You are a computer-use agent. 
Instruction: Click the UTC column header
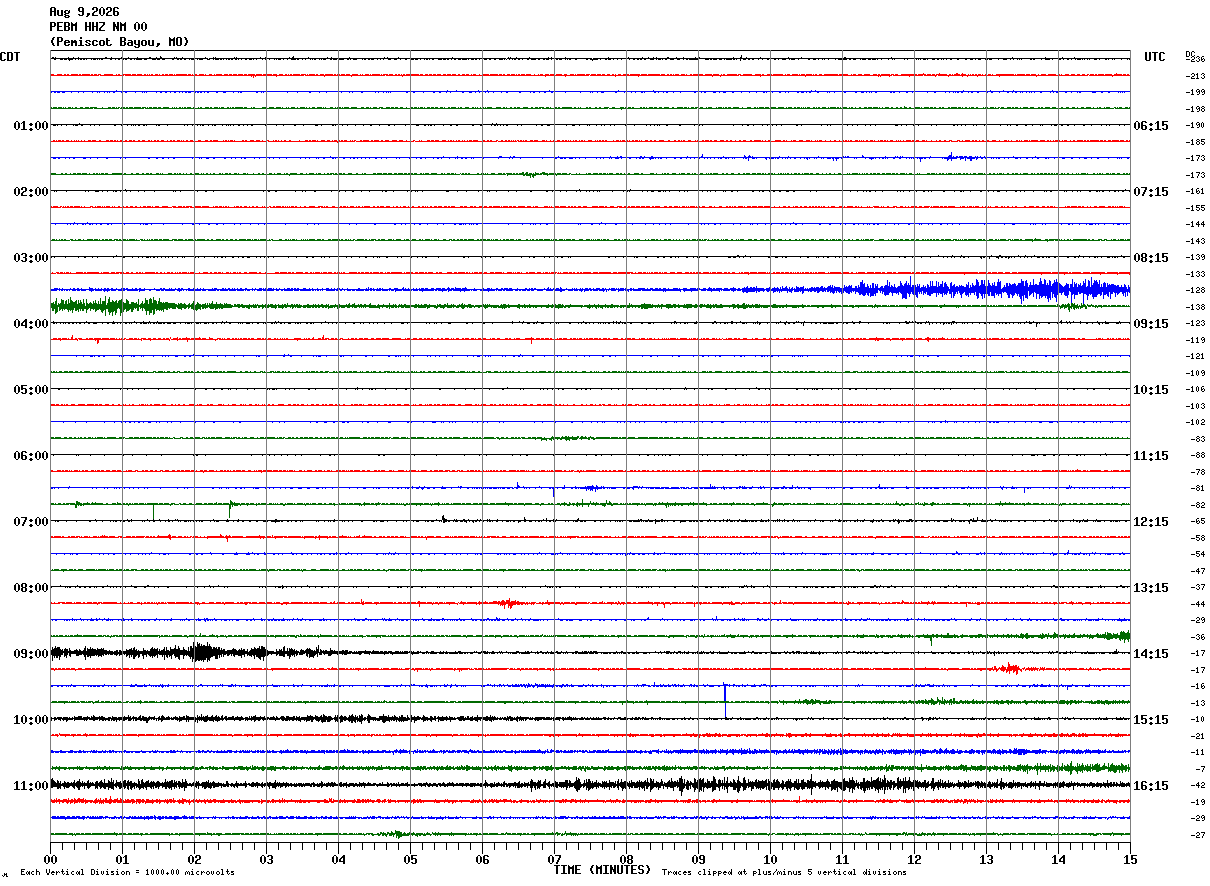(x=1155, y=57)
